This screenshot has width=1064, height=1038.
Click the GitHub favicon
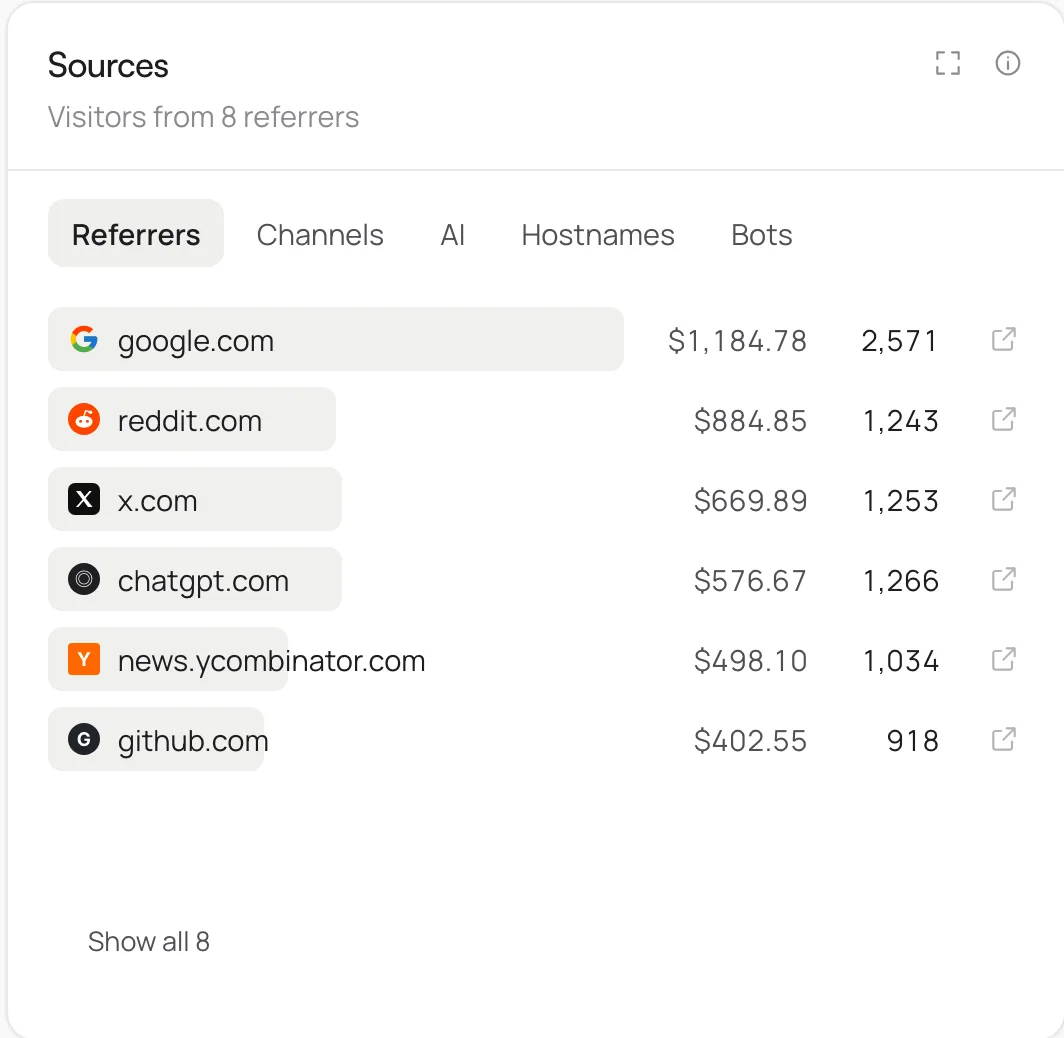point(84,739)
